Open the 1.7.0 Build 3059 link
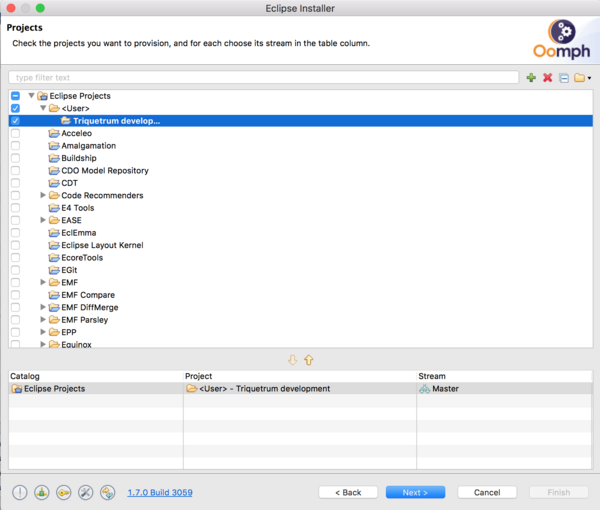This screenshot has height=510, width=600. [160, 492]
